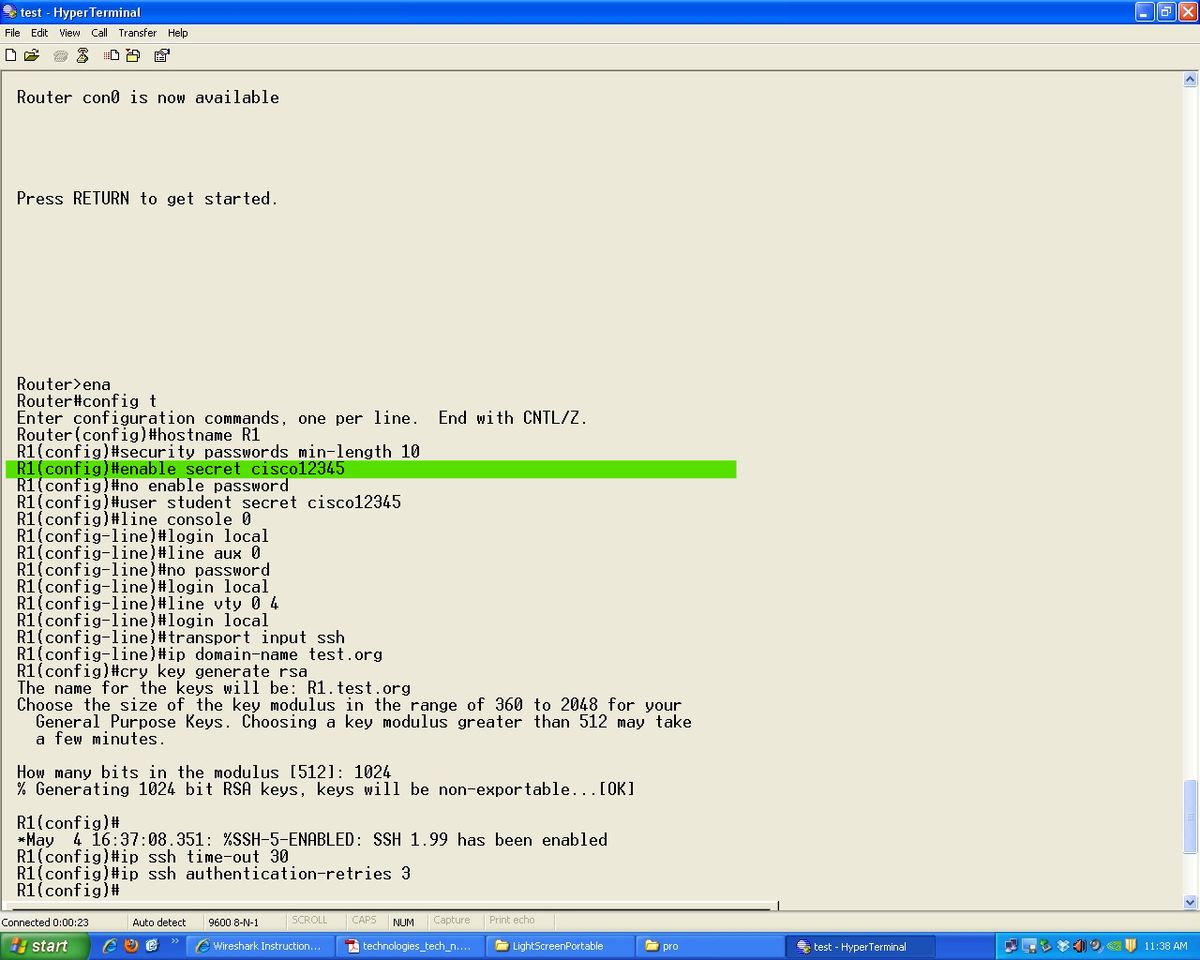Launch Firefox from the Quick Launch bar

coord(131,945)
